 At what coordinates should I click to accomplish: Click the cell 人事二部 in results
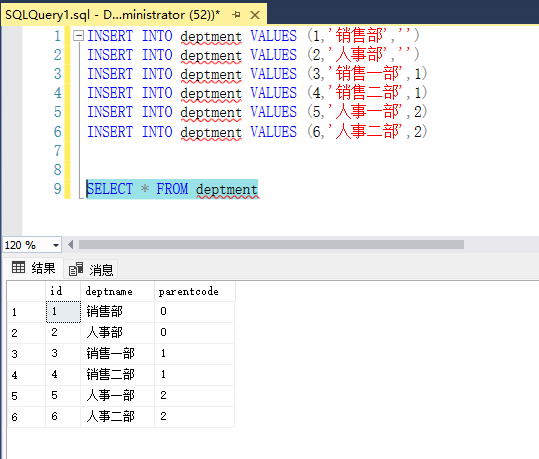click(x=118, y=417)
